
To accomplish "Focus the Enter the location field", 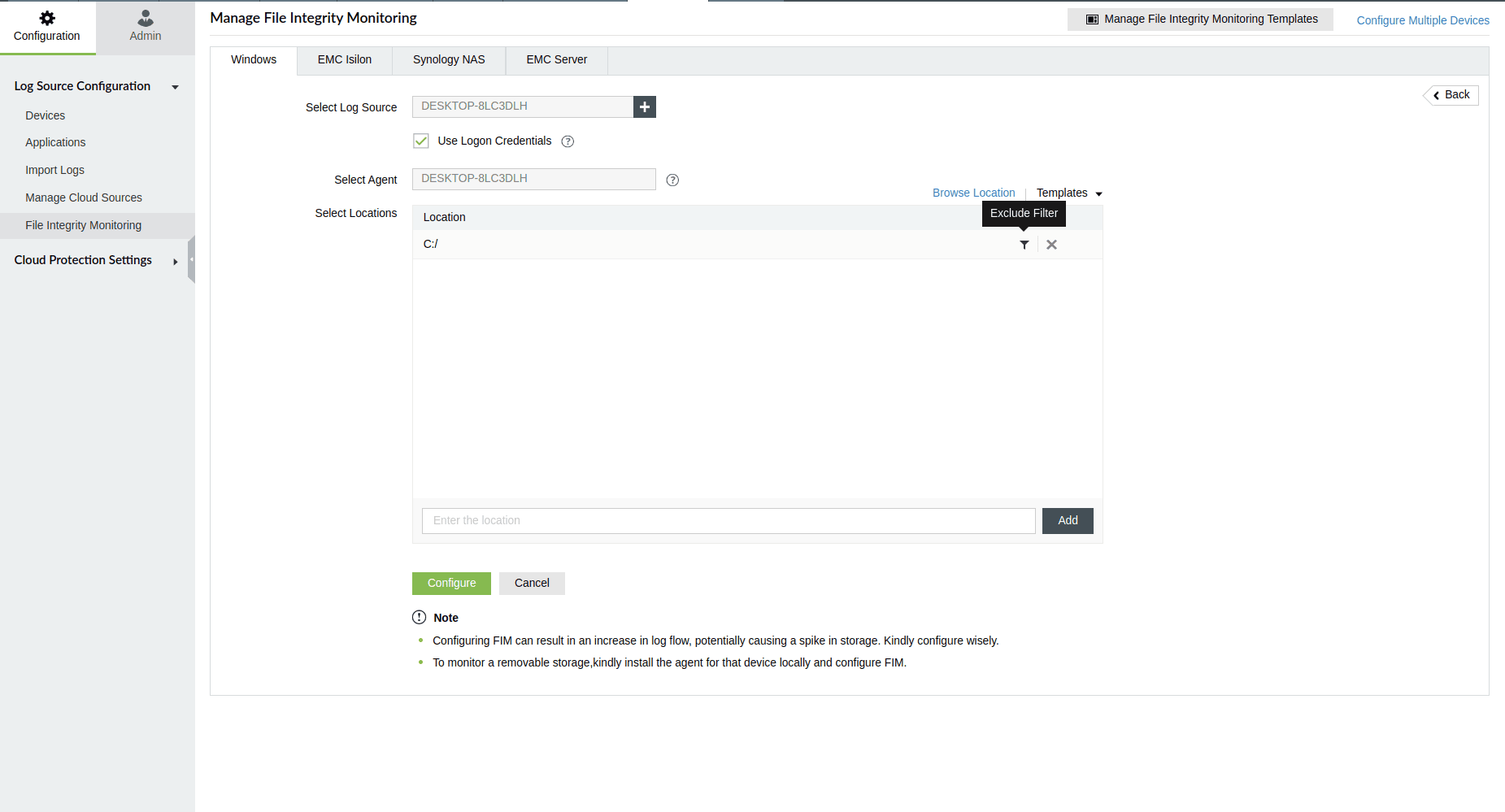I will 729,521.
